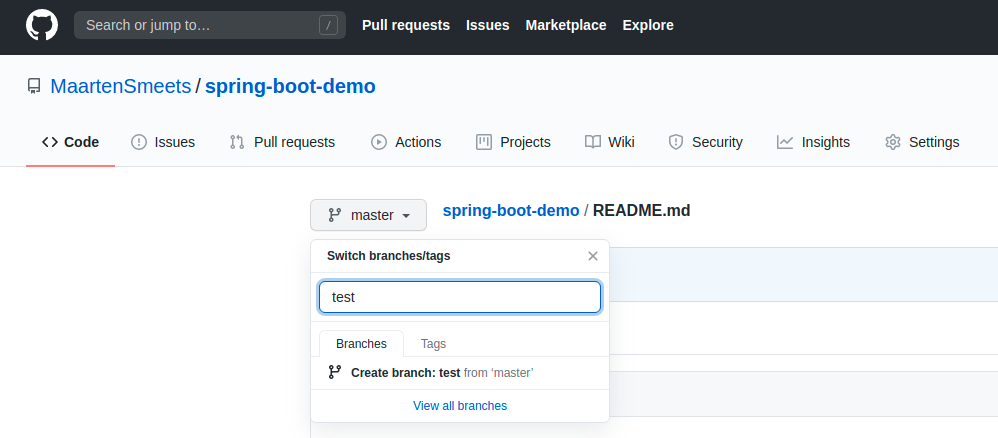Open the Security tab

pos(705,142)
